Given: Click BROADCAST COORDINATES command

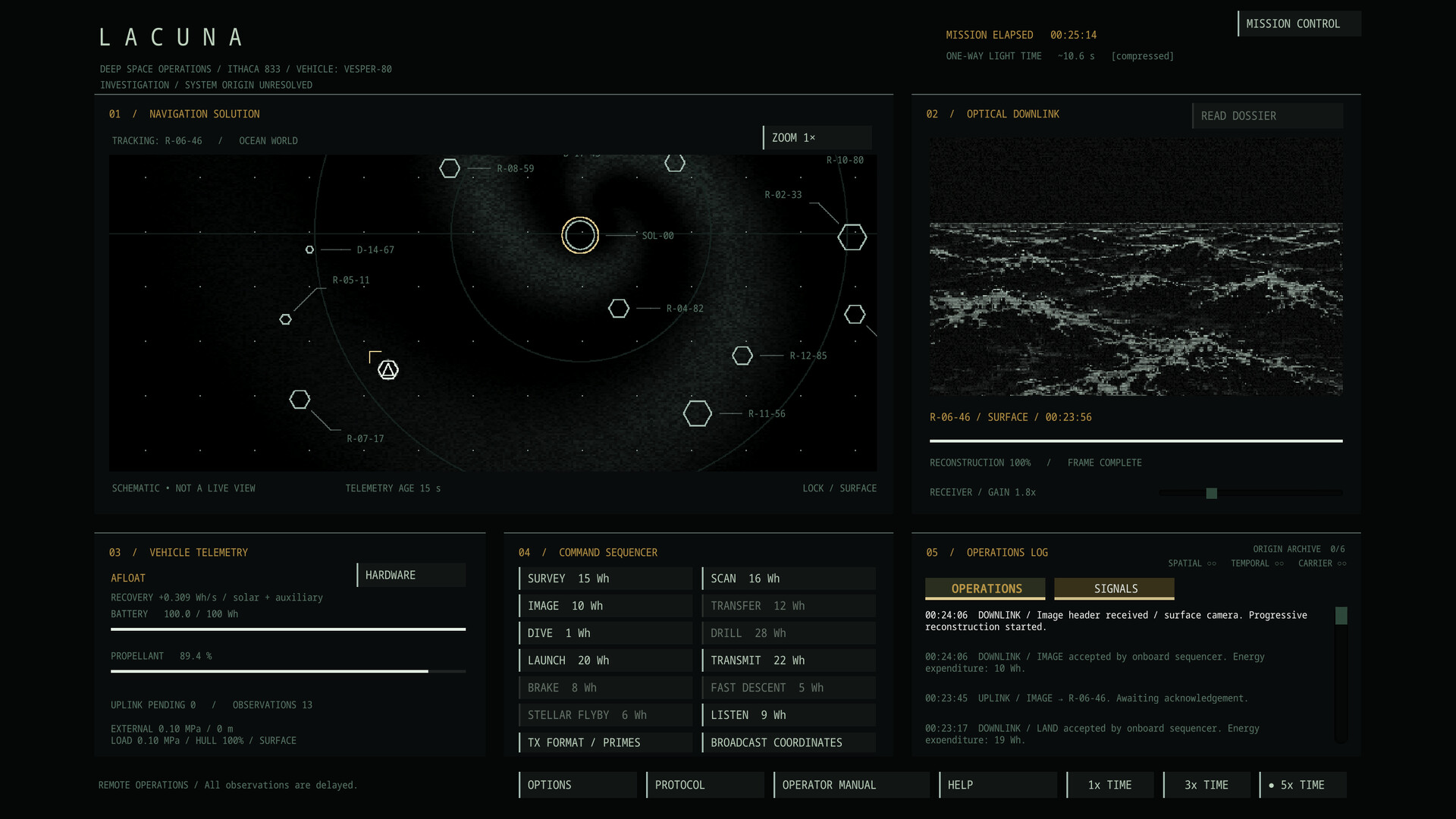Looking at the screenshot, I should click(789, 742).
